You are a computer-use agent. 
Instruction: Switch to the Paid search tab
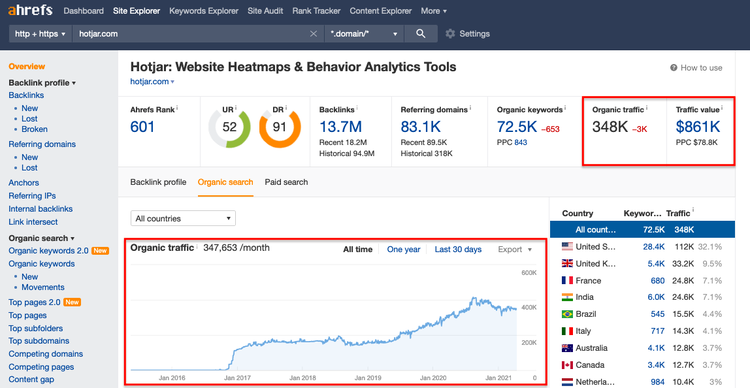pos(286,182)
